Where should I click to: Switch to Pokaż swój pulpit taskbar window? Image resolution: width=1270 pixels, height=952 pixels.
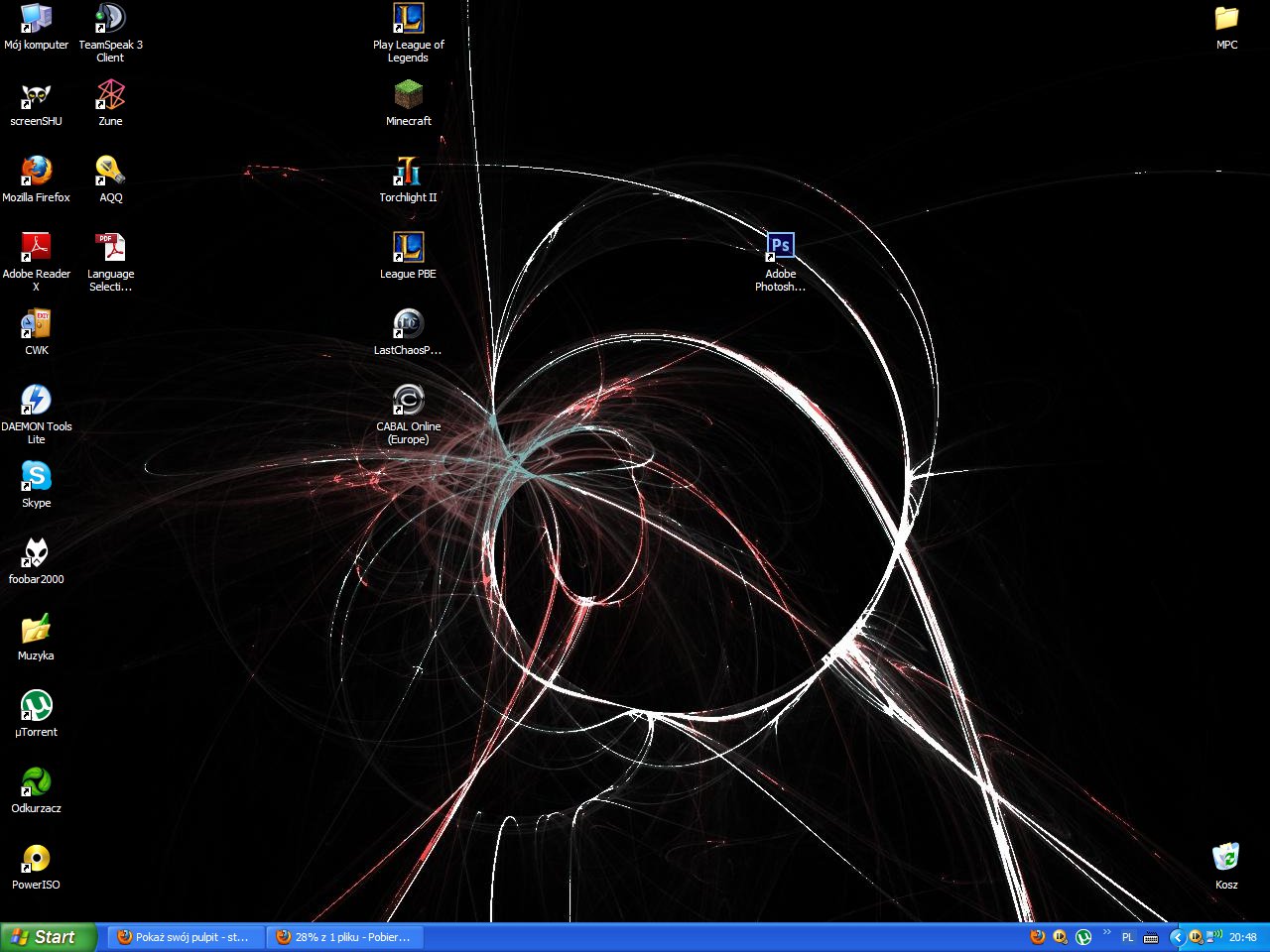(x=186, y=937)
